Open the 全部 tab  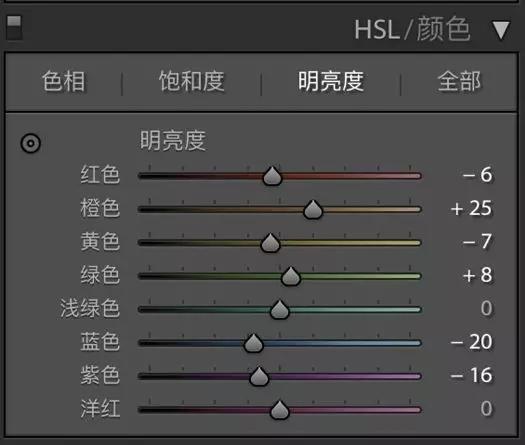click(459, 81)
